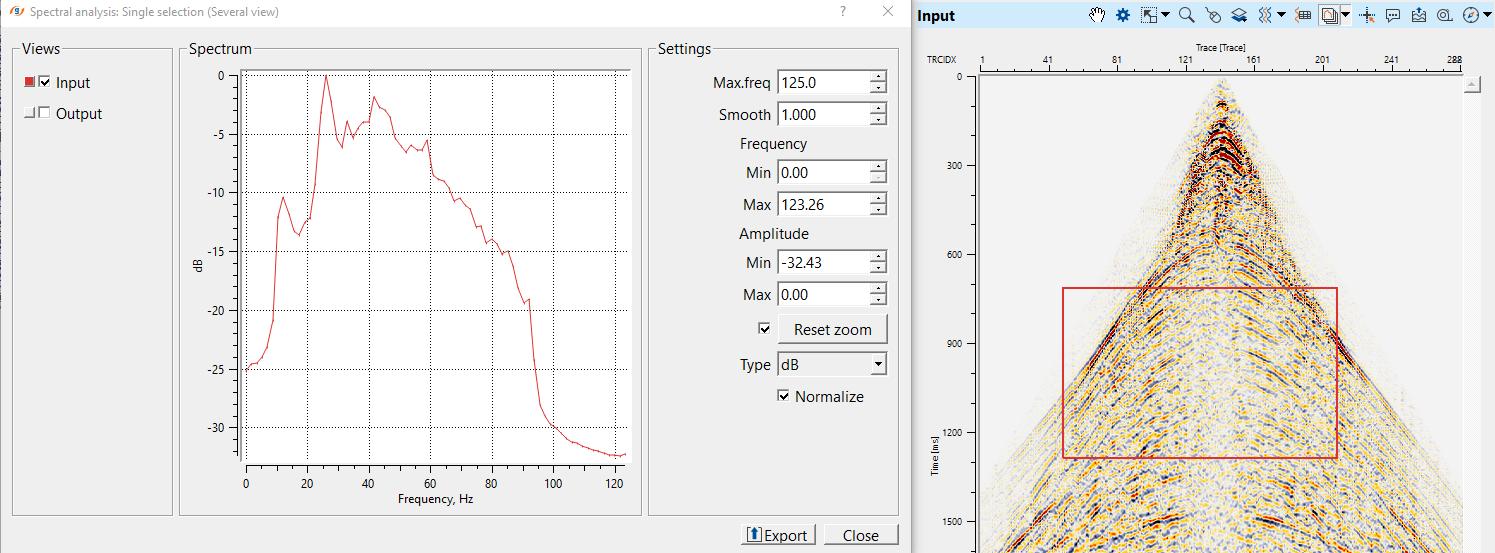1495x553 pixels.
Task: Click the Max.freq spinner arrows
Action: [x=878, y=83]
